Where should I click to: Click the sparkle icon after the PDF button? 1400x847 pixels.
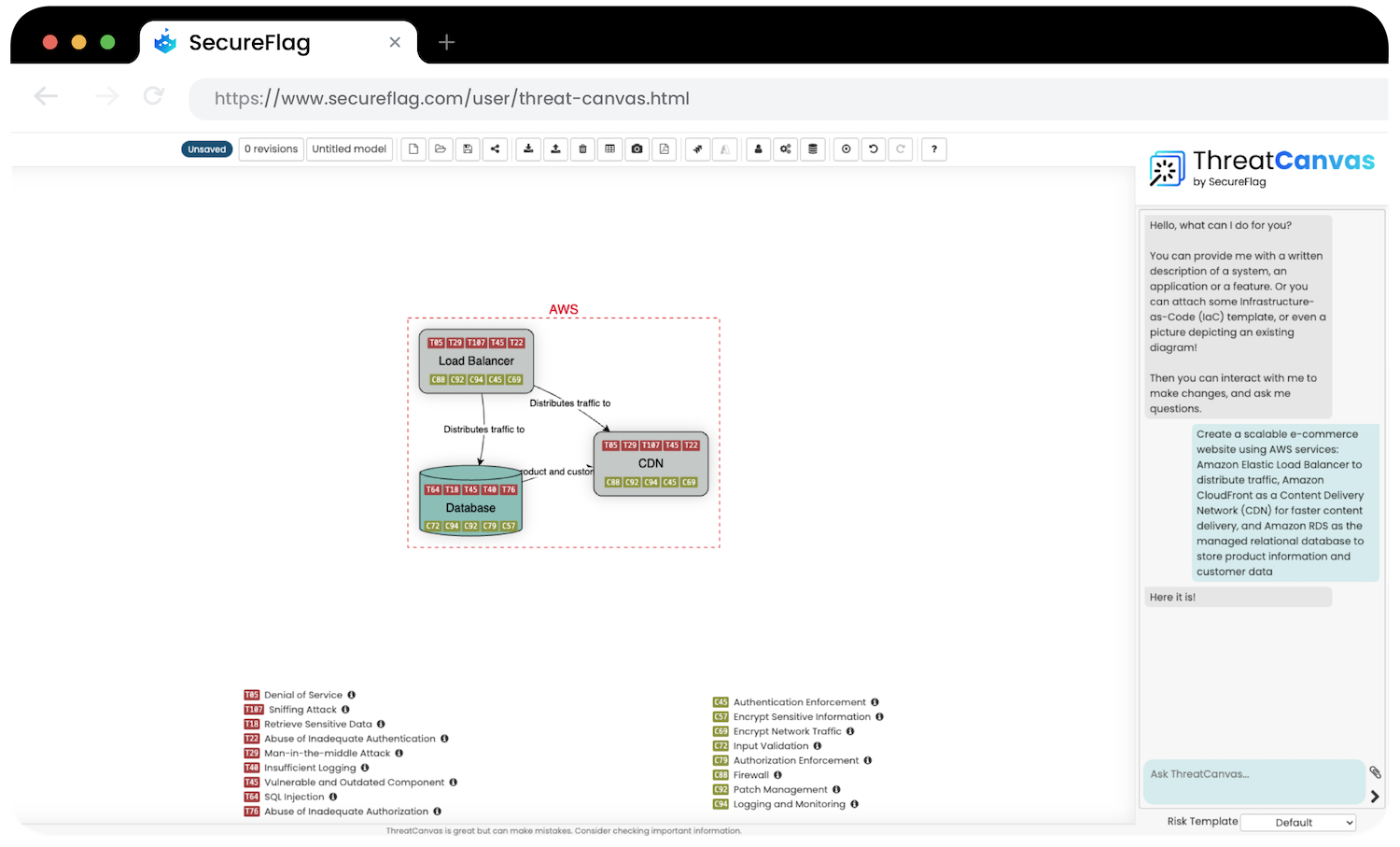click(x=697, y=149)
